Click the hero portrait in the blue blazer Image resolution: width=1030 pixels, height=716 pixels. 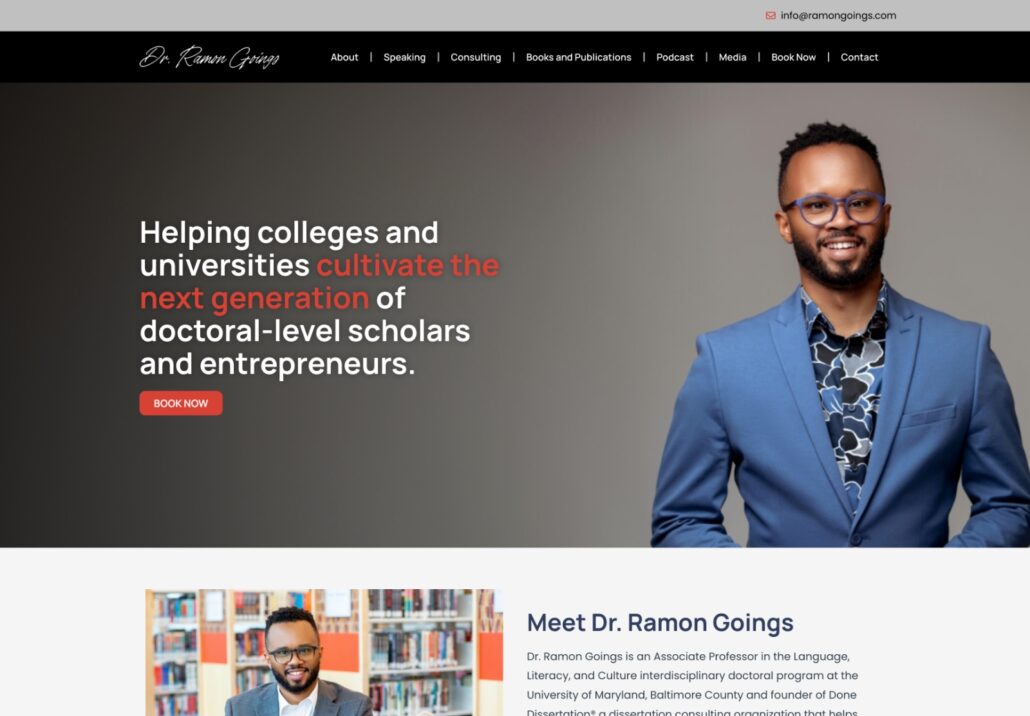pos(840,335)
